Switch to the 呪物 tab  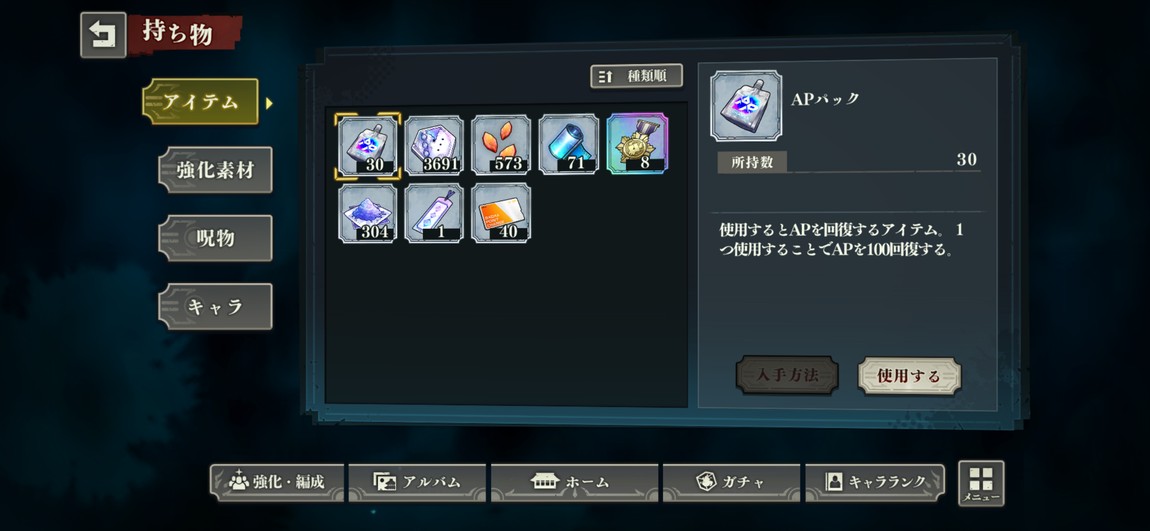[215, 238]
